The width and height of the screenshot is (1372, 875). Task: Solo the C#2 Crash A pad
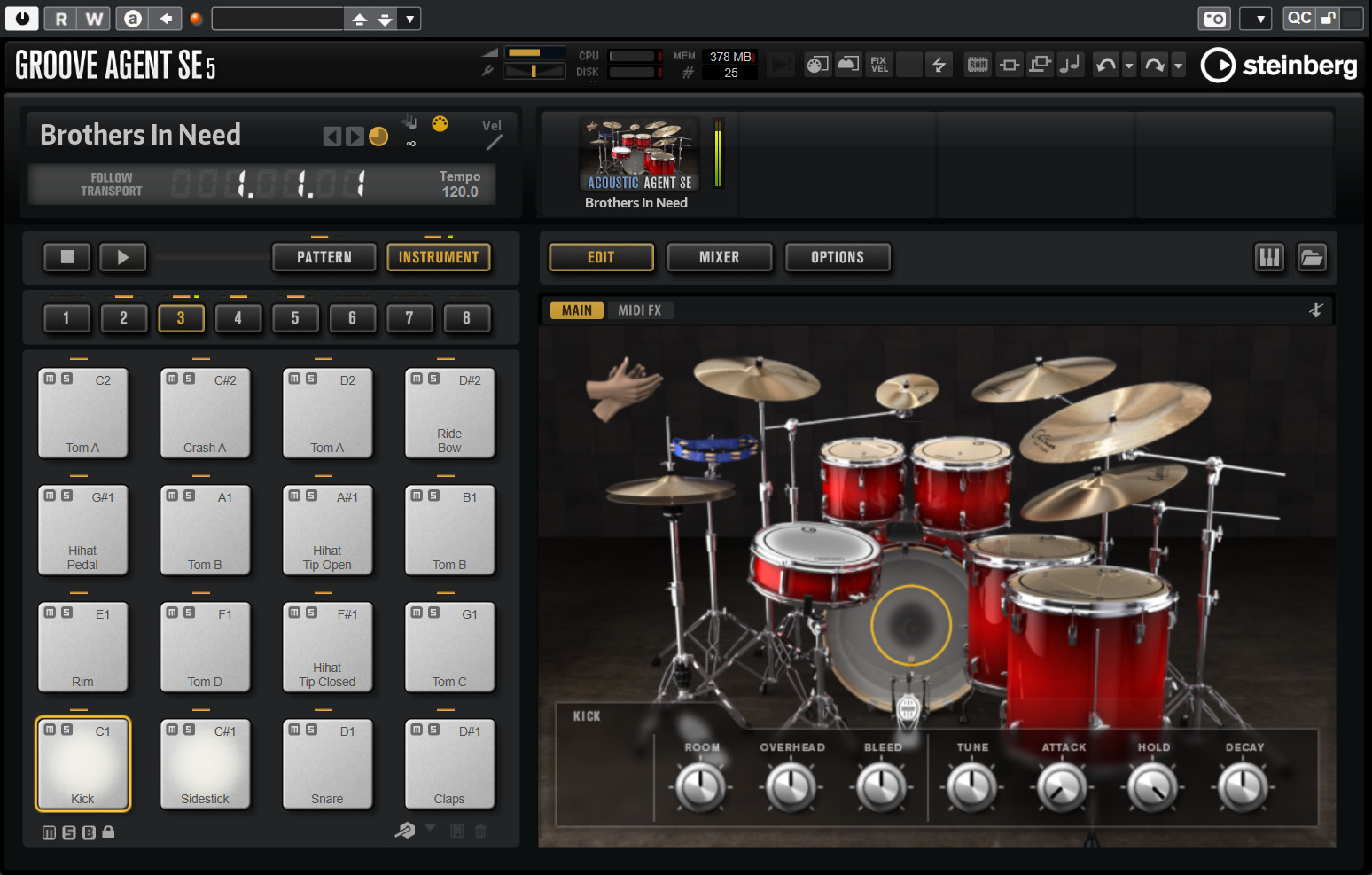tap(189, 379)
